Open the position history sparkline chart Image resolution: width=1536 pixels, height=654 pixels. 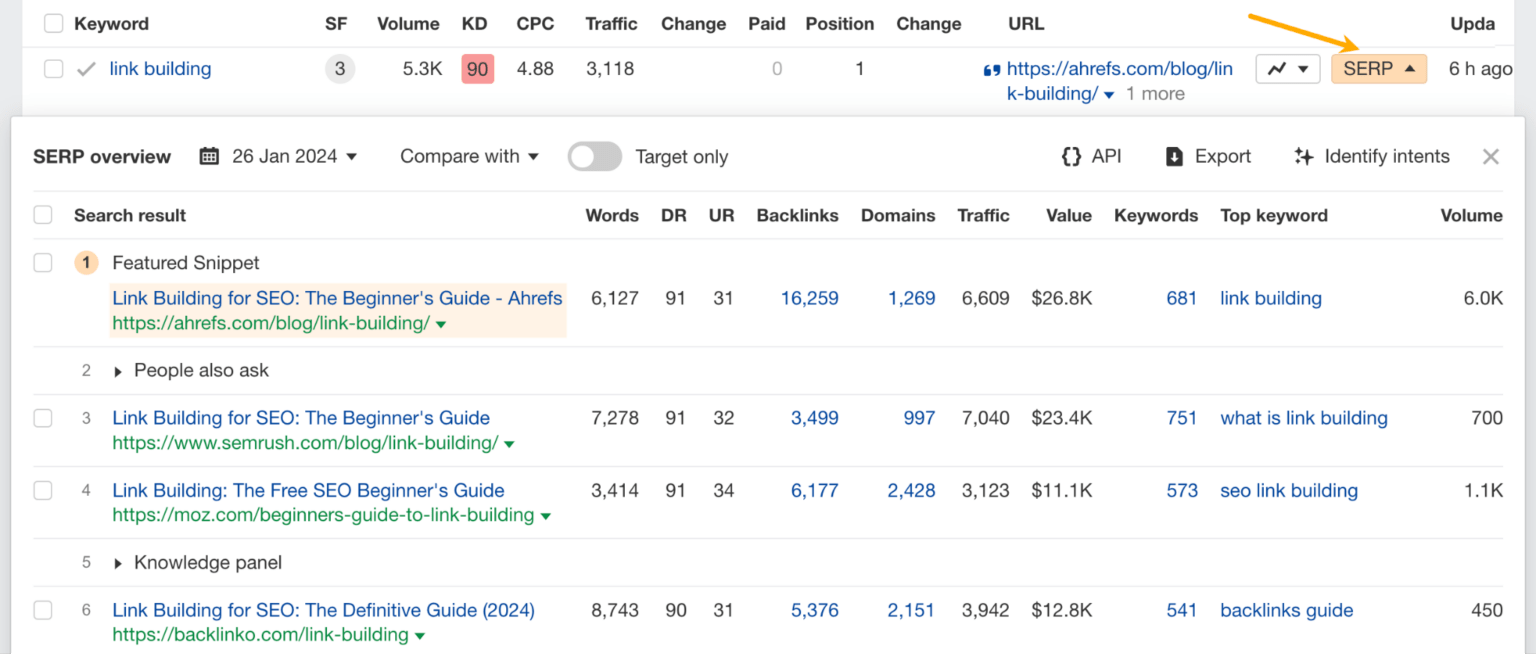click(1287, 68)
